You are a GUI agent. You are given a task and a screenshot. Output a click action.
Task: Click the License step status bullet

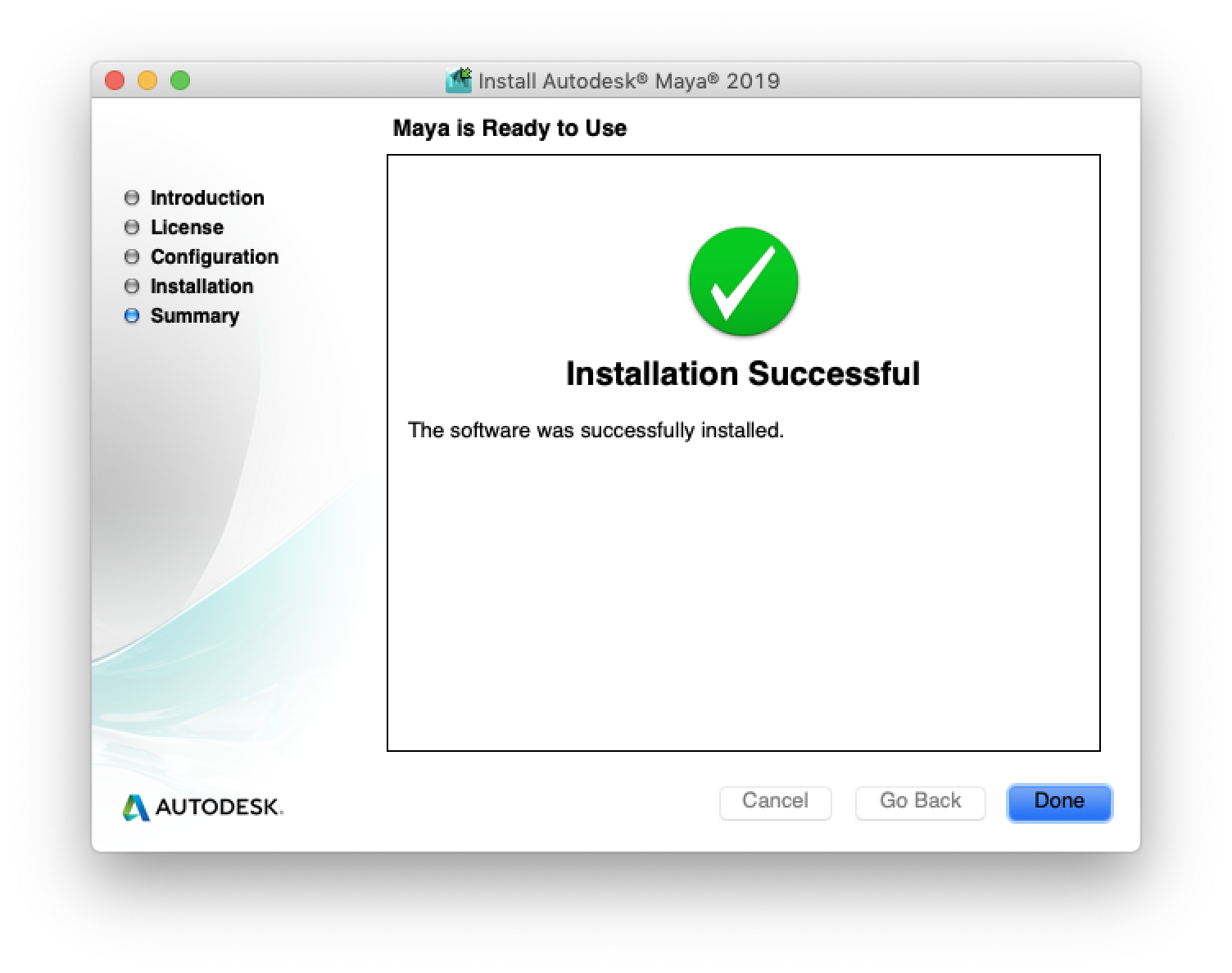click(x=132, y=226)
